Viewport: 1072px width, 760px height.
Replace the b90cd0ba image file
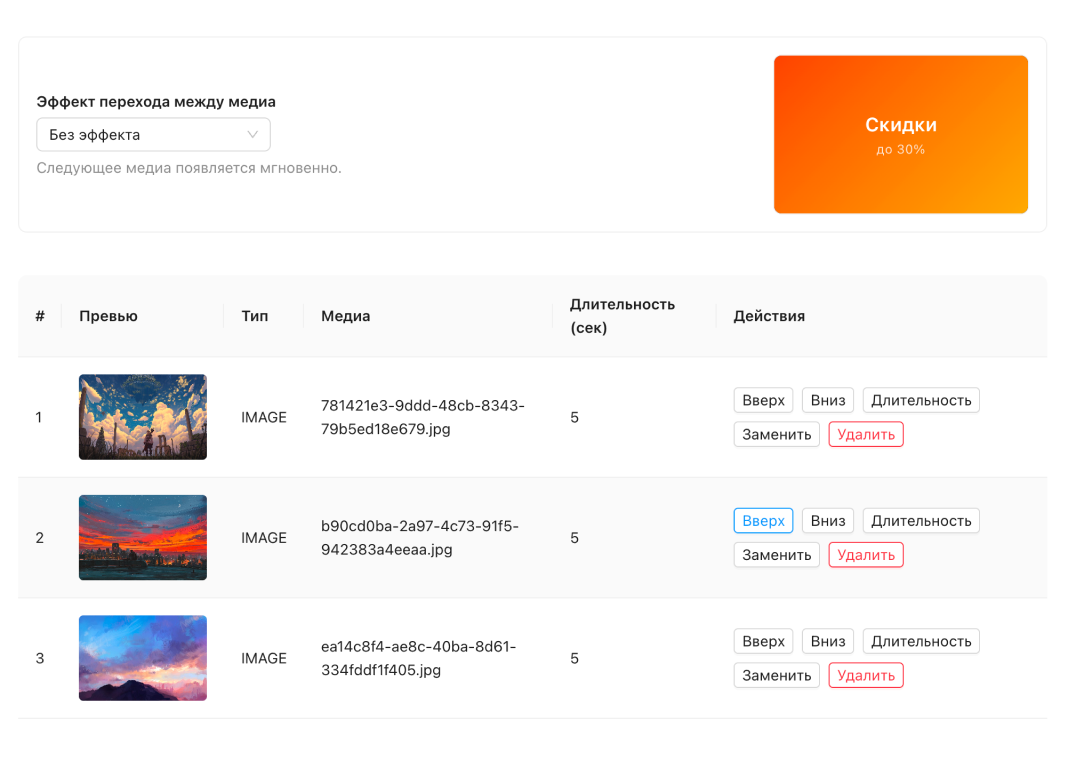pyautogui.click(x=776, y=555)
